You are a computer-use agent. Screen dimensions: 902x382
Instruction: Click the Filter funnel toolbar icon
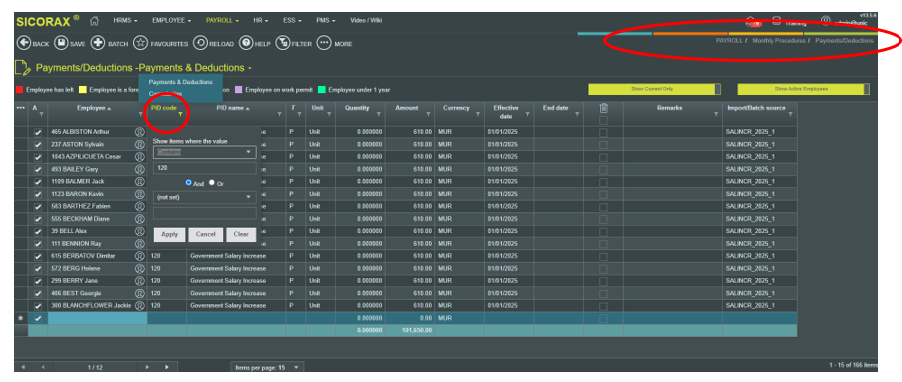pyautogui.click(x=282, y=43)
